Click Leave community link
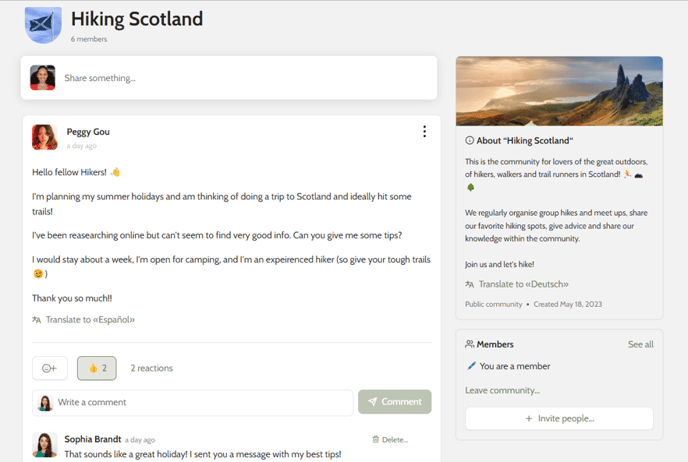Viewport: 688px width, 462px height. [x=502, y=390]
